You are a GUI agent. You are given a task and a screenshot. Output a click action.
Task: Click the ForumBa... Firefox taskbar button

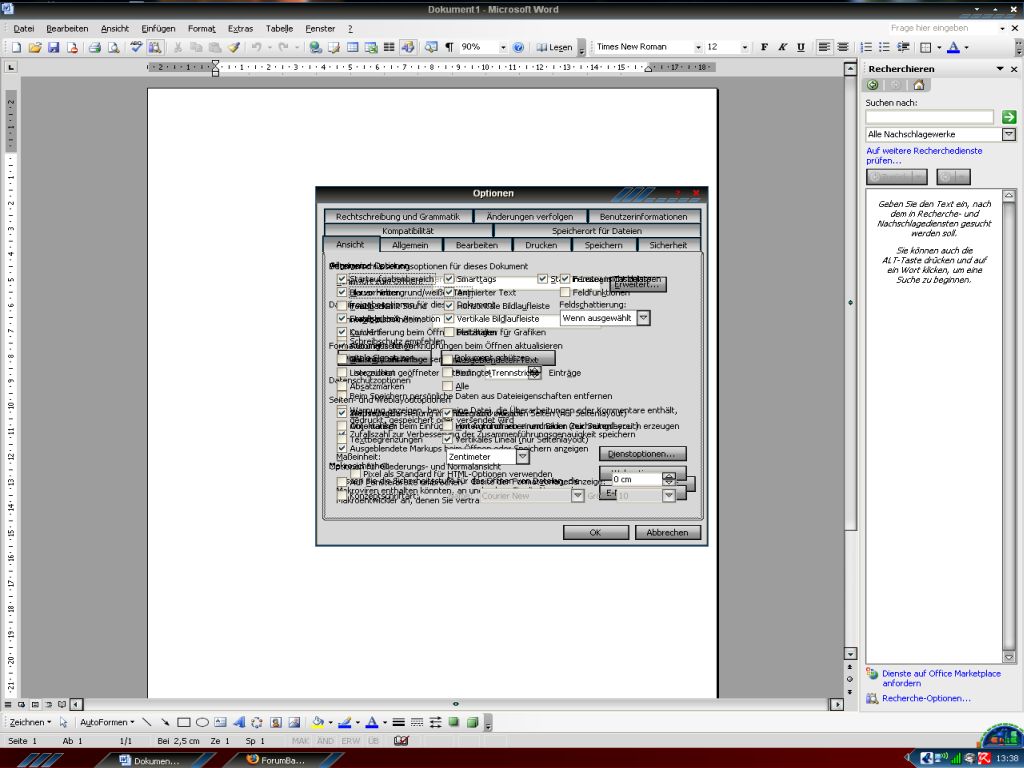click(x=282, y=760)
